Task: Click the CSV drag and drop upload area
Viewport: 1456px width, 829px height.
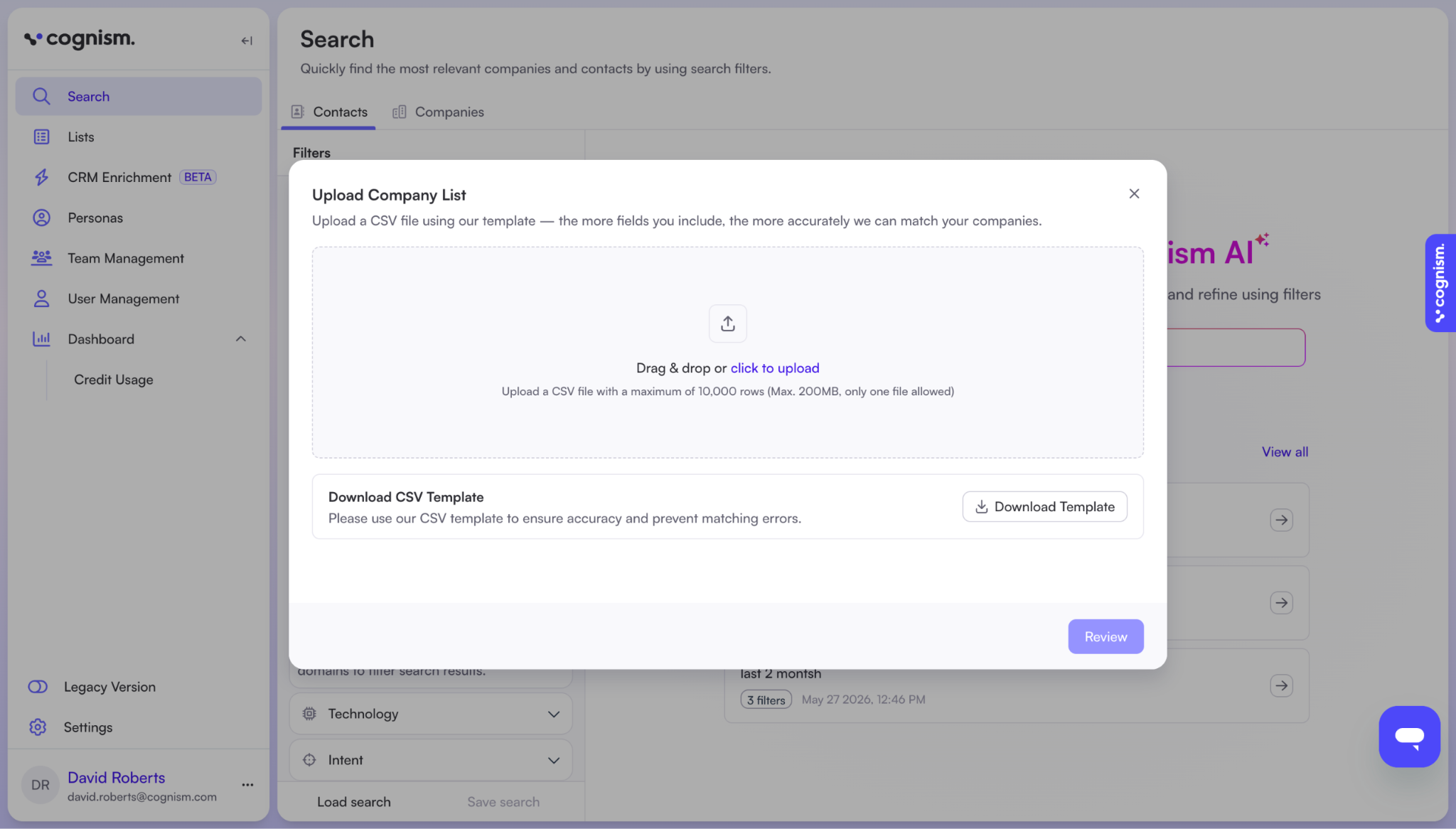Action: click(x=727, y=352)
